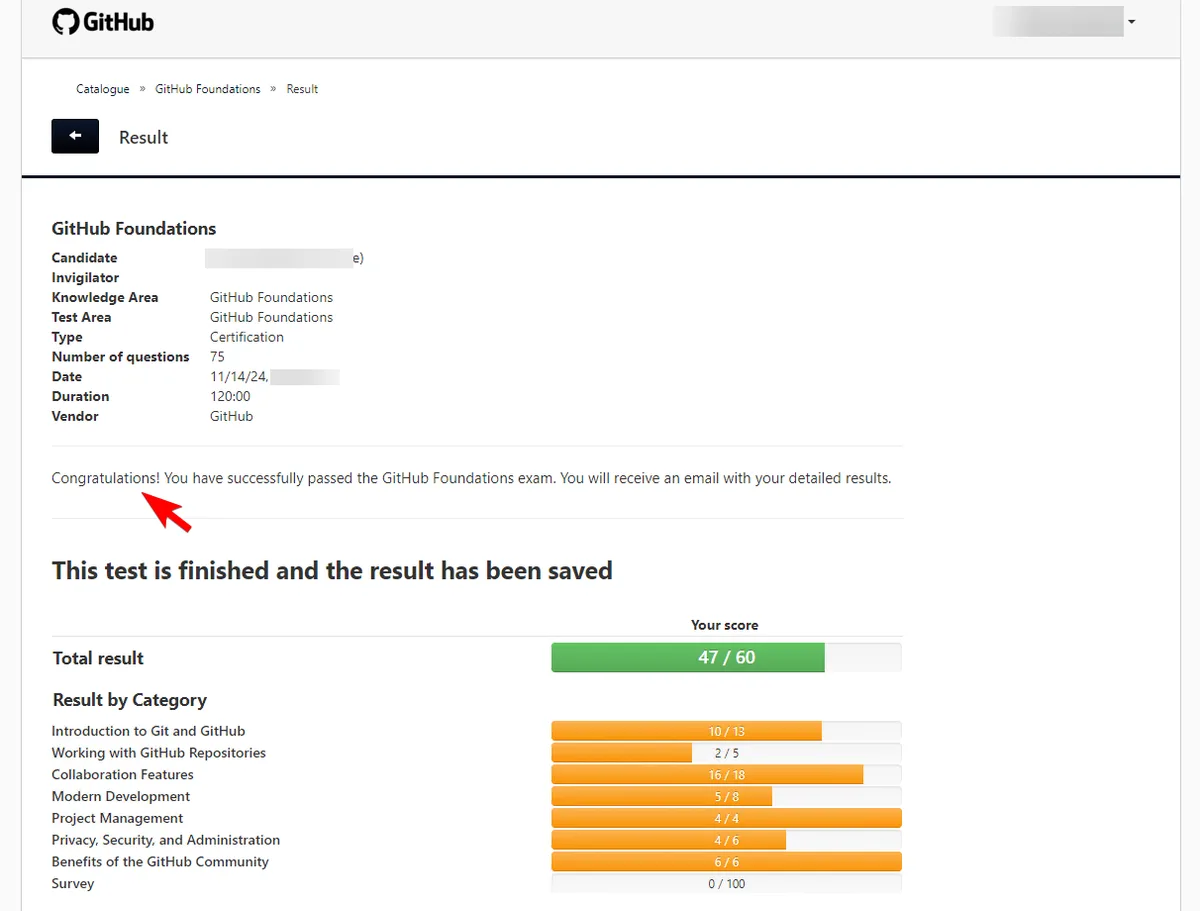Click Working with GitHub Repositories score bar
The height and width of the screenshot is (911, 1200).
click(726, 753)
